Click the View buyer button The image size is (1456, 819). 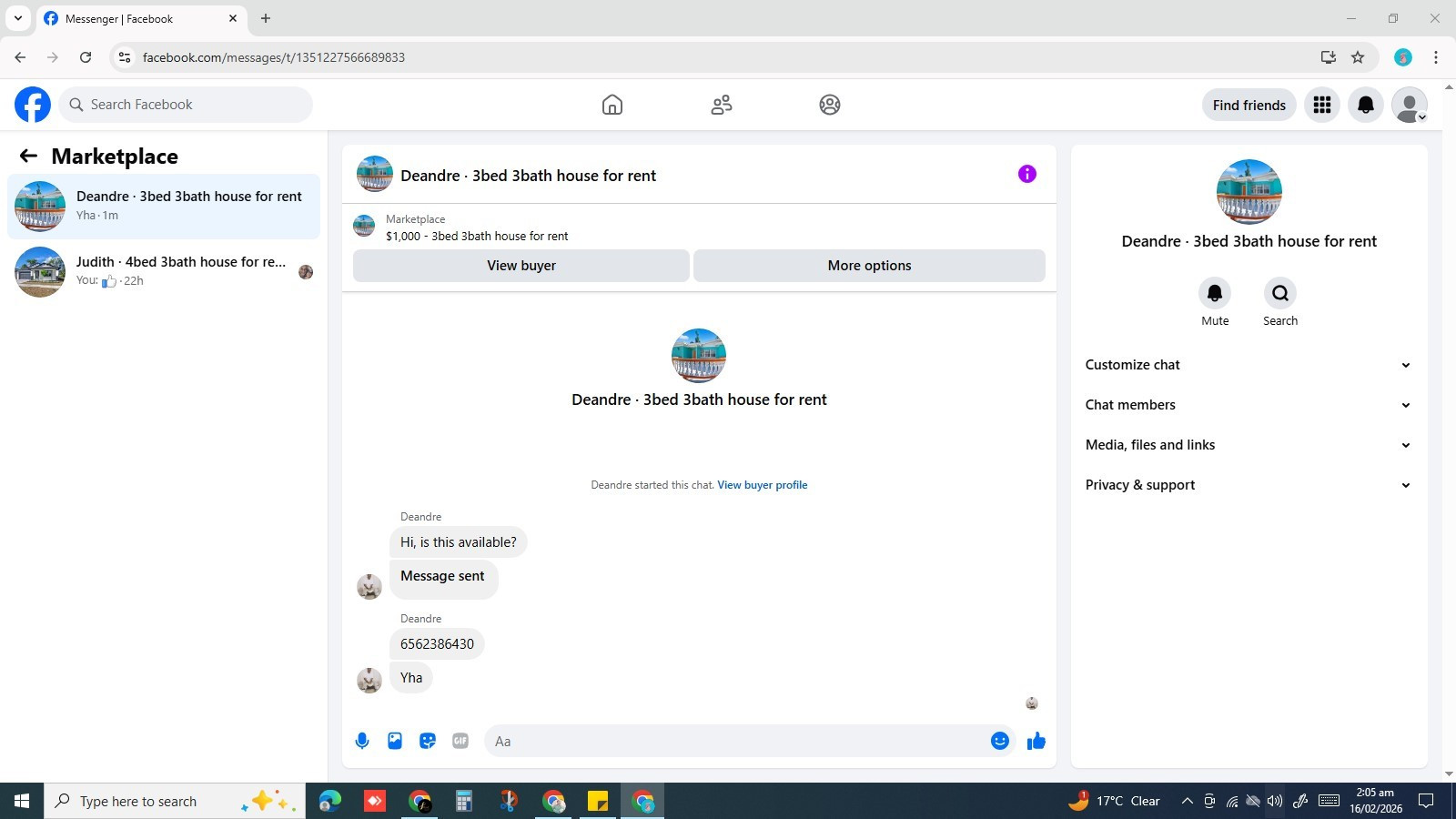[x=521, y=266]
